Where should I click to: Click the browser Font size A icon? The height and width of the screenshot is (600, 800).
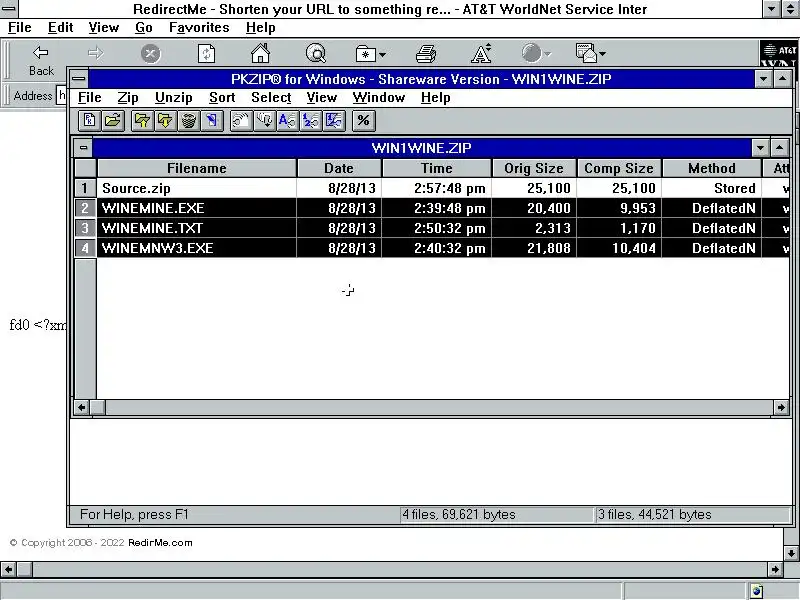point(481,53)
